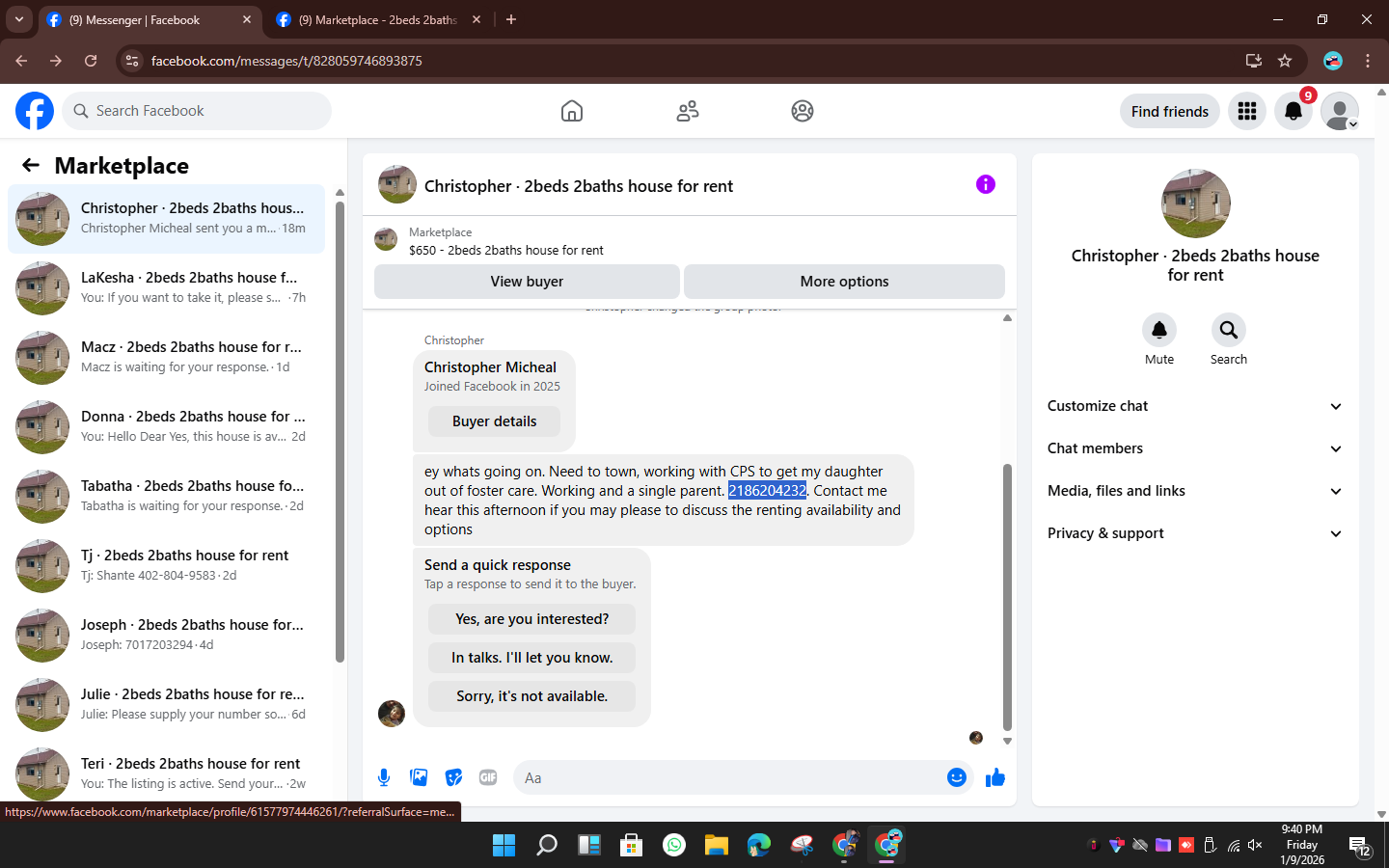
Task: Open the Chrome three-dot menu
Action: coord(1368,61)
